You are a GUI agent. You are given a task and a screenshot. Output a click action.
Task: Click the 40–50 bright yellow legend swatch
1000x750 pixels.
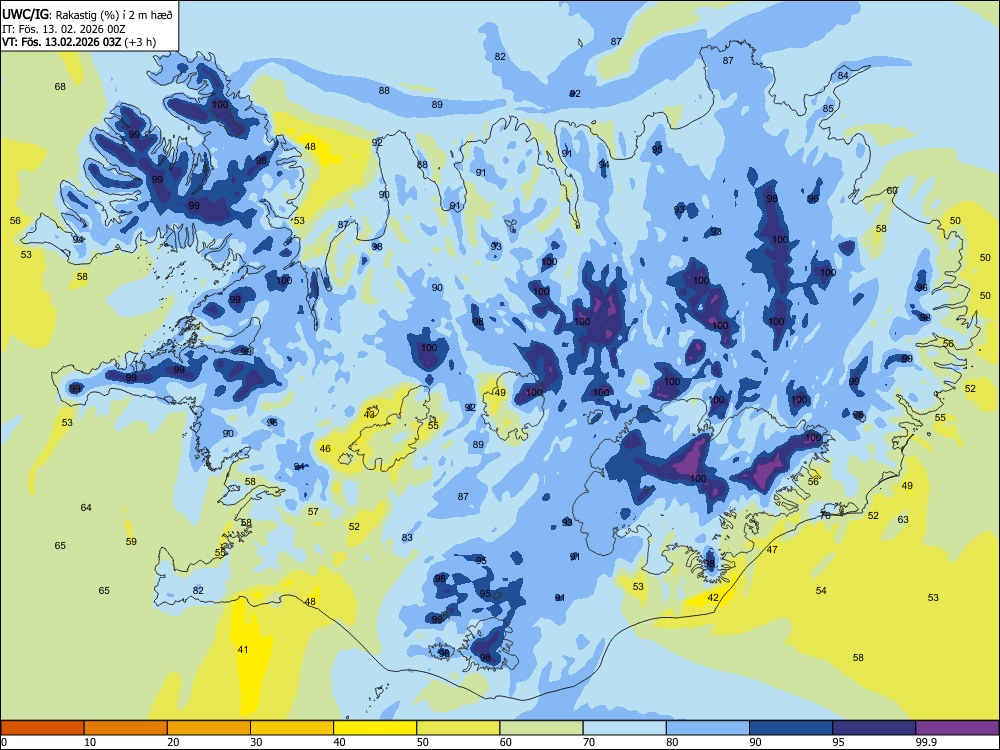tap(375, 728)
